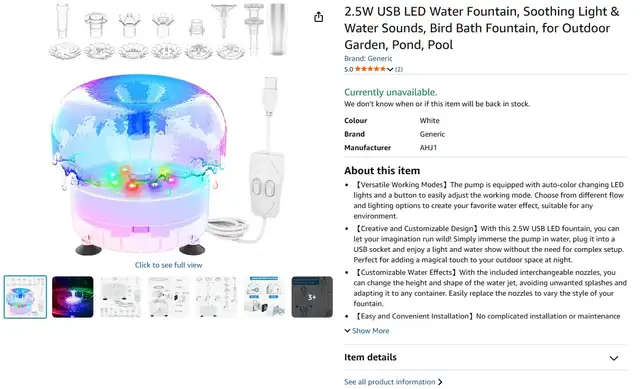The width and height of the screenshot is (640, 389).
Task: Select the sixth blue-banner thumbnail
Action: (x=264, y=297)
